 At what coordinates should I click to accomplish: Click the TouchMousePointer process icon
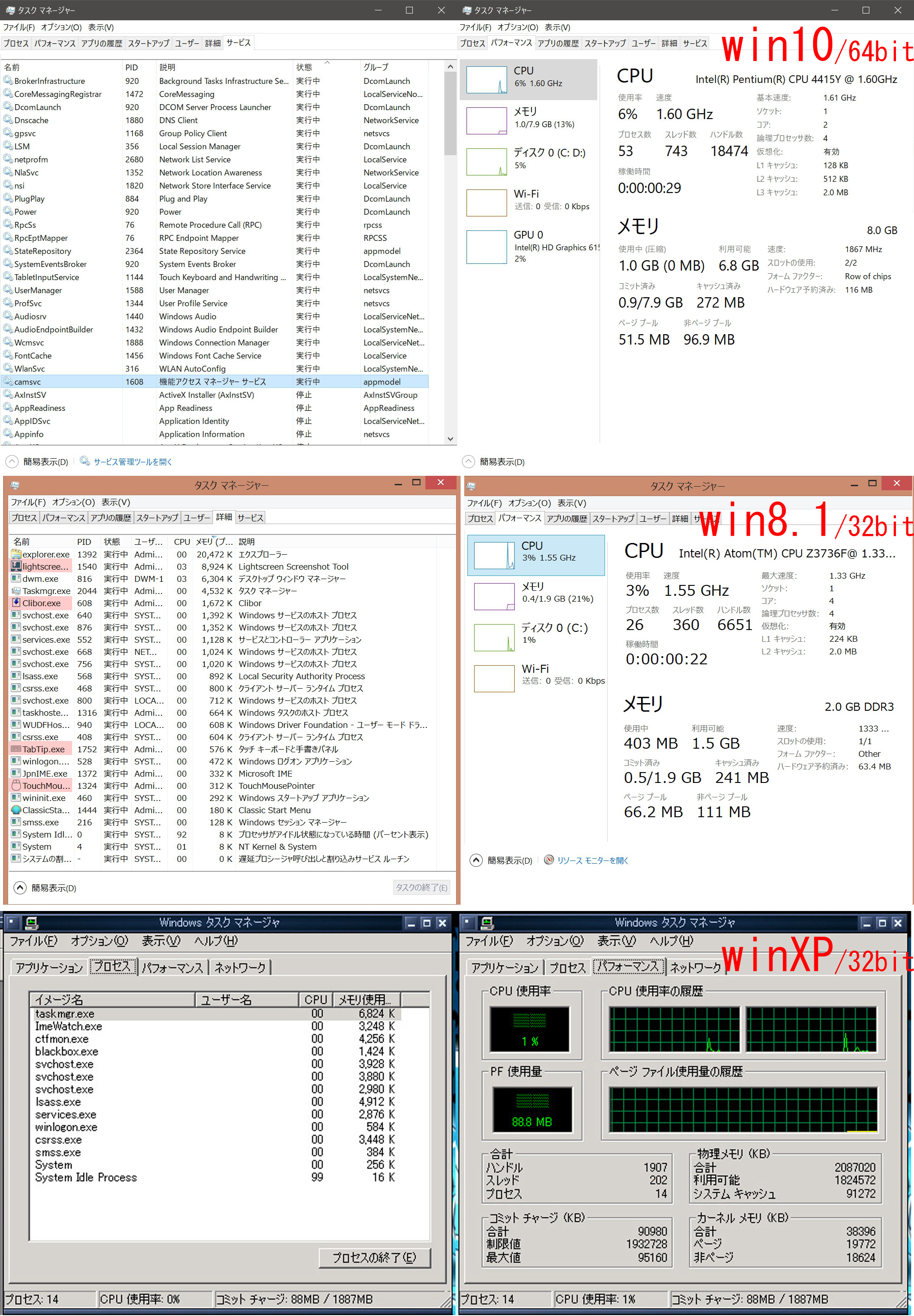tap(17, 785)
